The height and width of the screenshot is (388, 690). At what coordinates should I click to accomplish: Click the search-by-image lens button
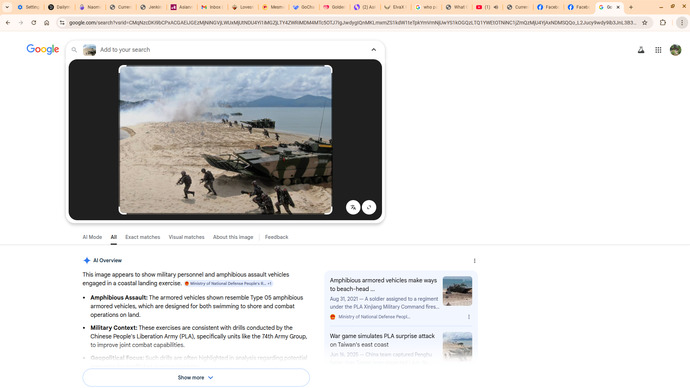pos(369,207)
